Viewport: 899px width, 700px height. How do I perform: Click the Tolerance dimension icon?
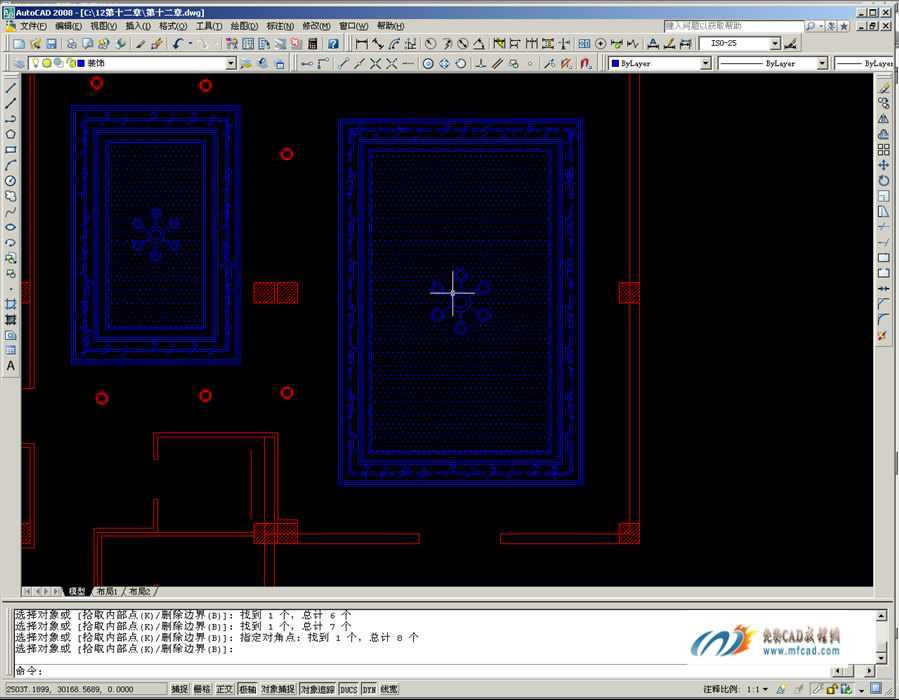coord(584,44)
